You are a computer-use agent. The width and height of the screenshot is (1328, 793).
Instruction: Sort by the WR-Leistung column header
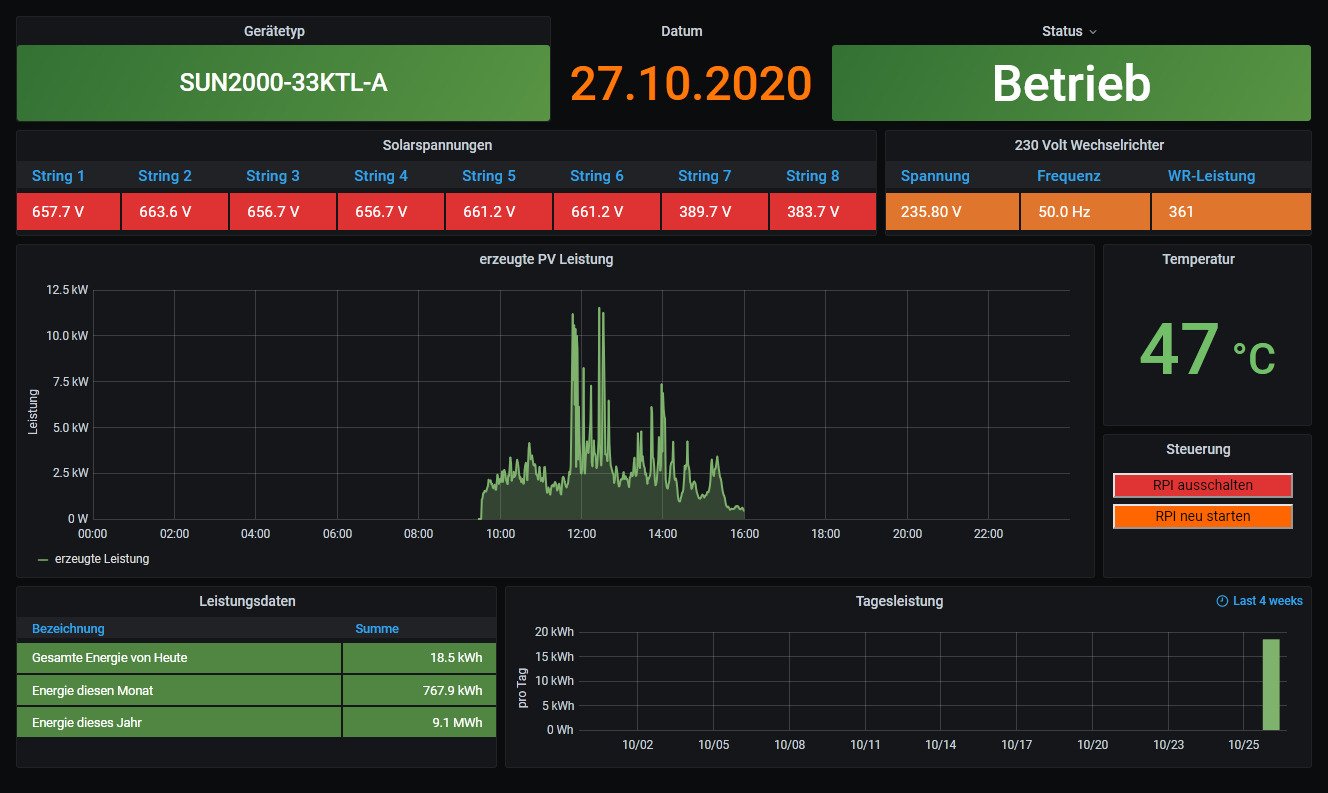(1211, 176)
